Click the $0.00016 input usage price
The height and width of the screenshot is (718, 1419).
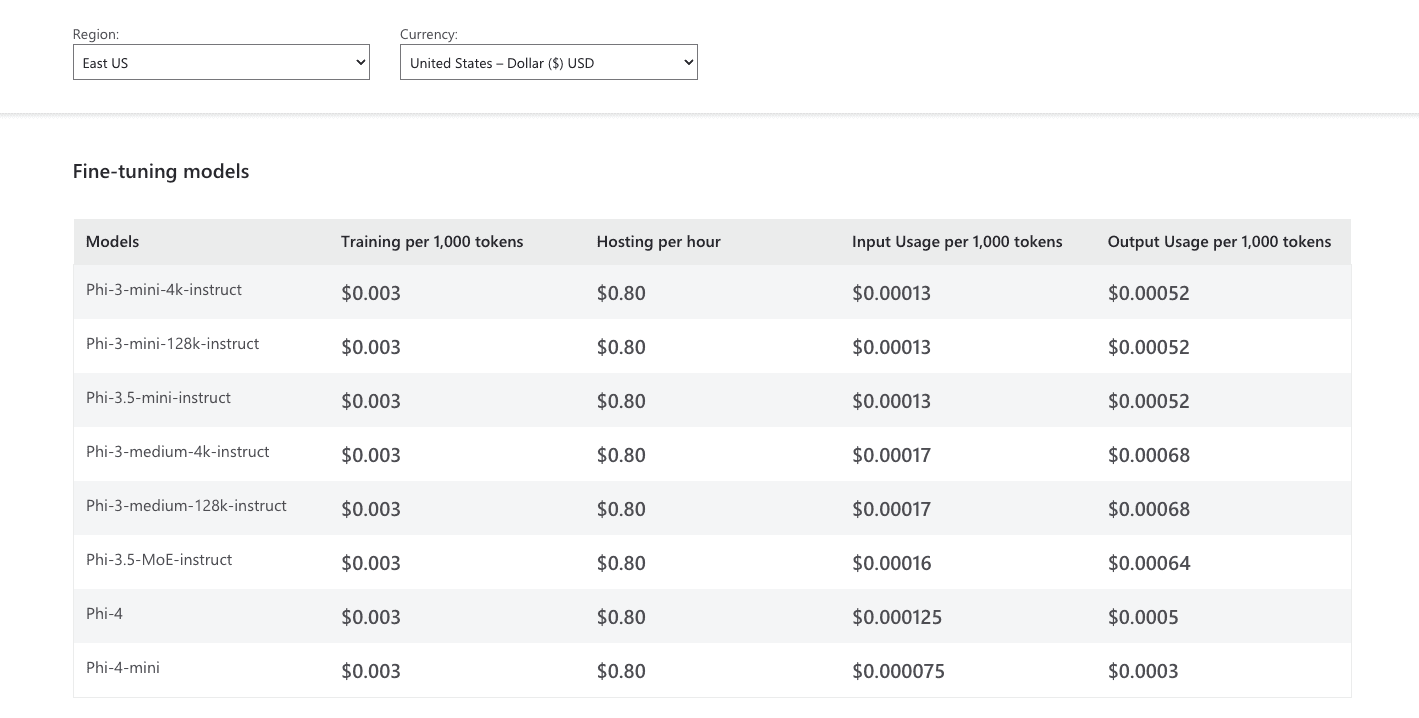click(x=892, y=563)
